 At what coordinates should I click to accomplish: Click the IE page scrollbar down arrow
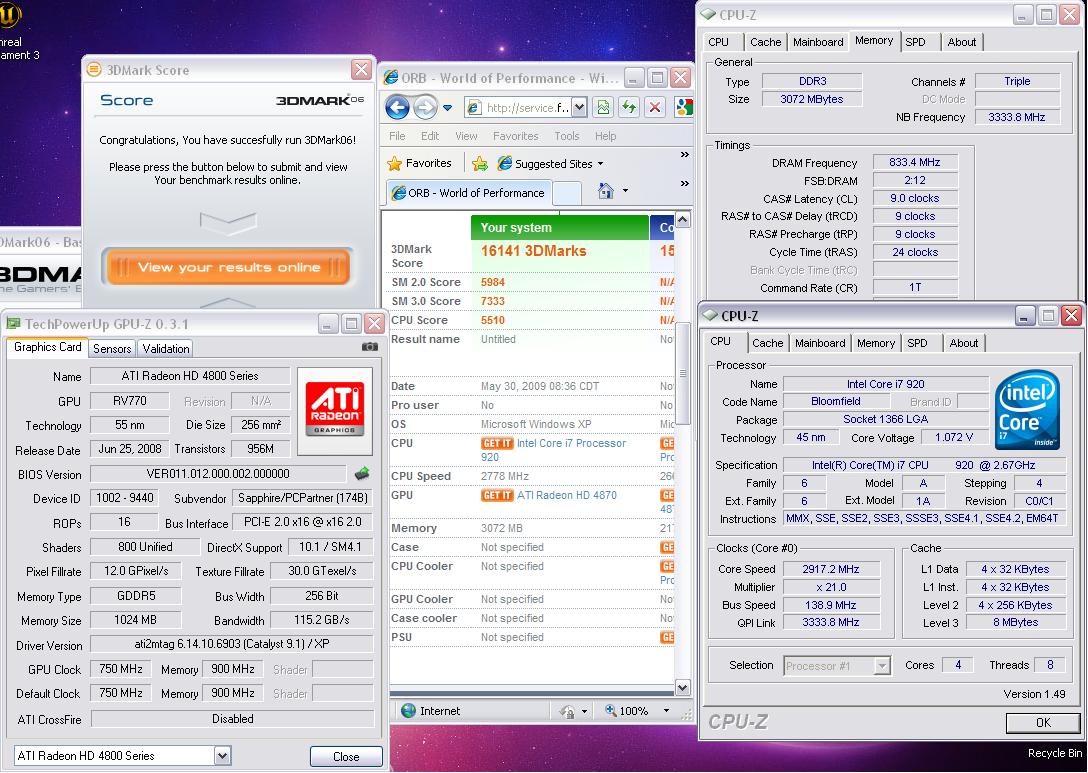click(x=683, y=688)
